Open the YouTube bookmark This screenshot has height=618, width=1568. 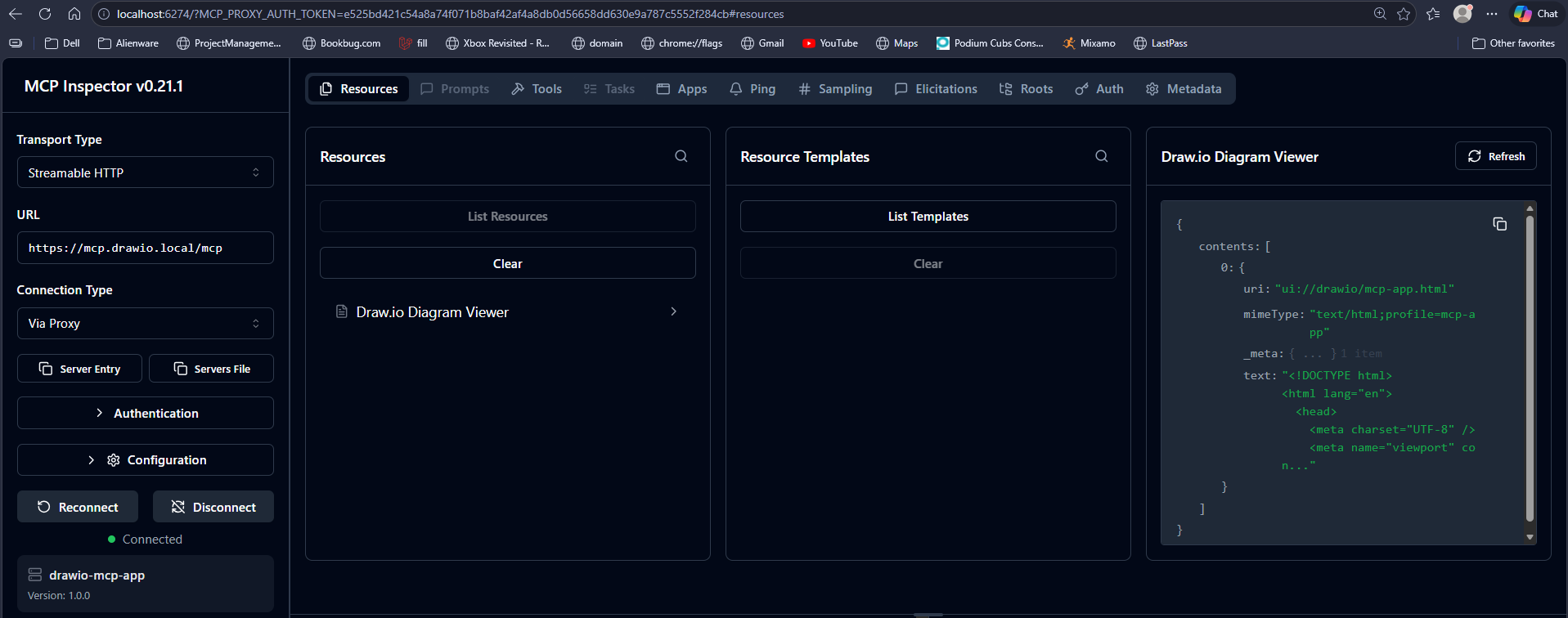[x=829, y=43]
